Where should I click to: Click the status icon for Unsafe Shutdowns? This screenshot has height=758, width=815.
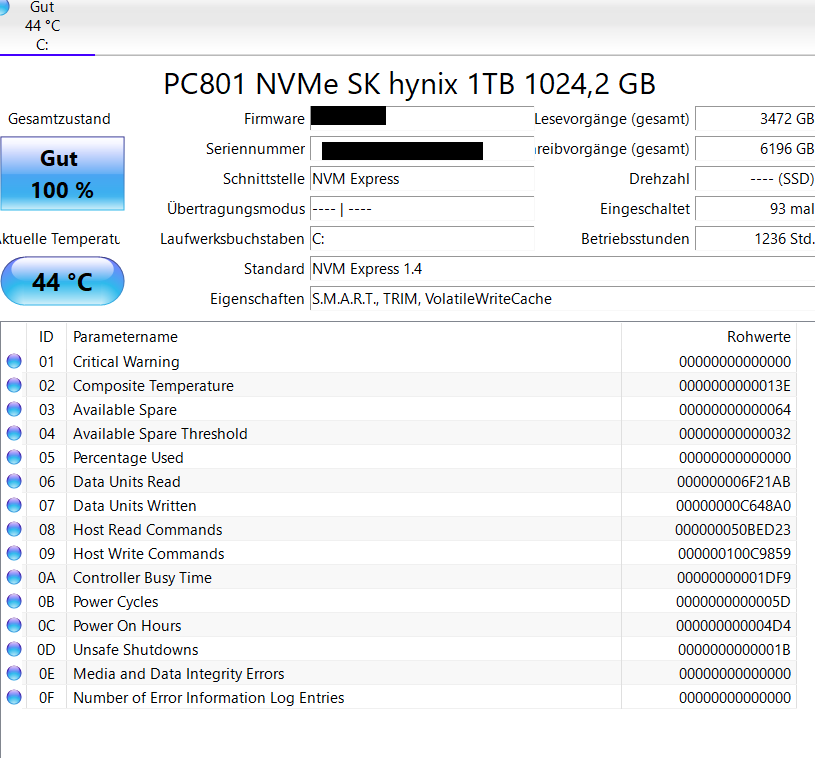(x=14, y=649)
